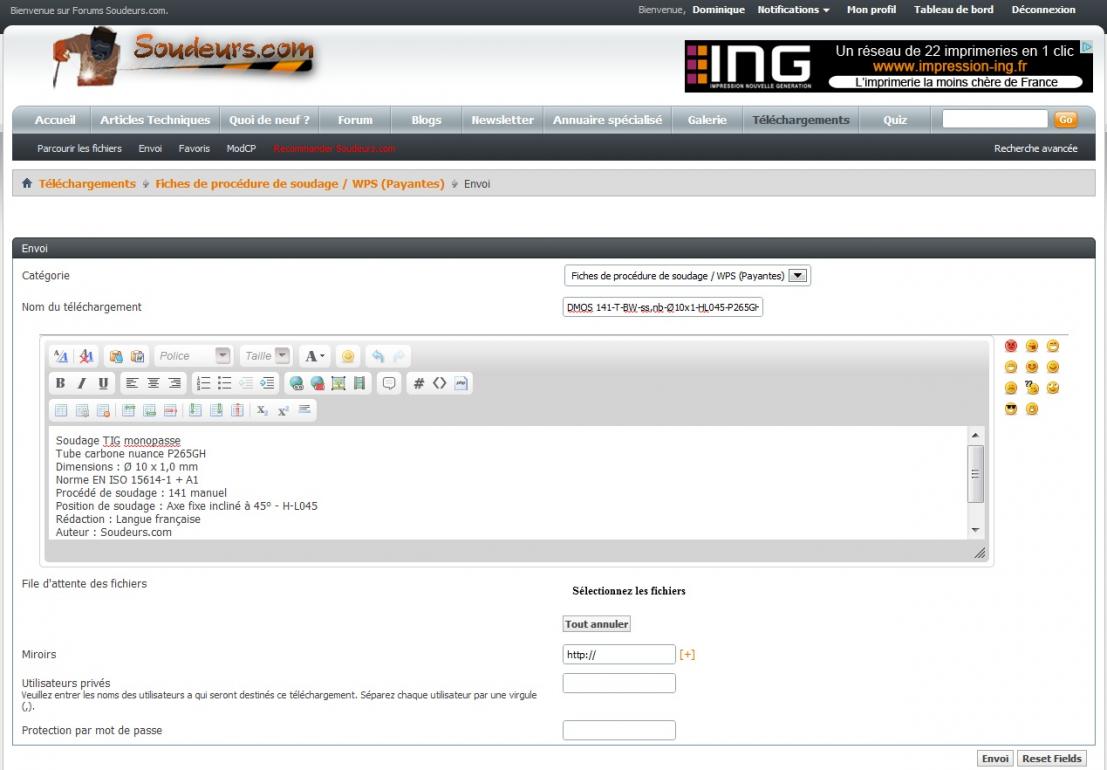The height and width of the screenshot is (770, 1107).
Task: Apply subscript formatting
Action: (x=262, y=410)
